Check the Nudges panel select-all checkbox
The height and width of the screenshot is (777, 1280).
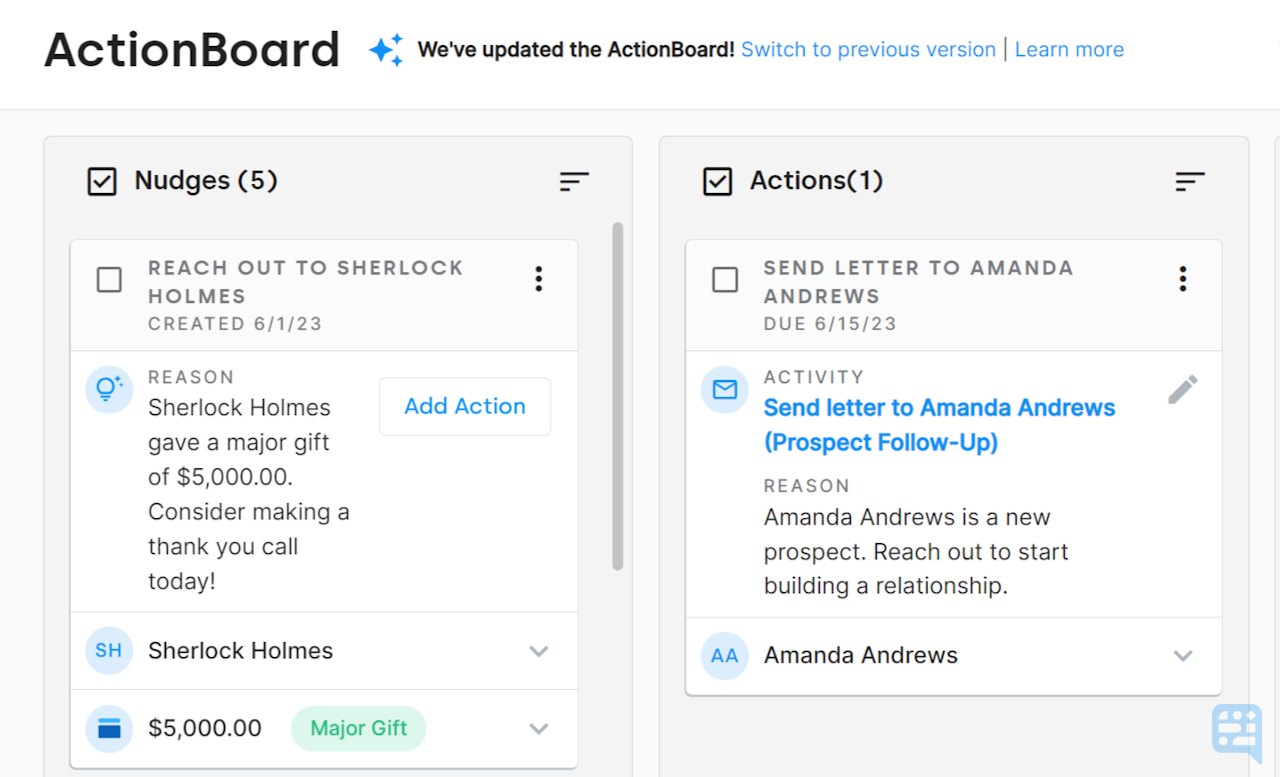(99, 180)
